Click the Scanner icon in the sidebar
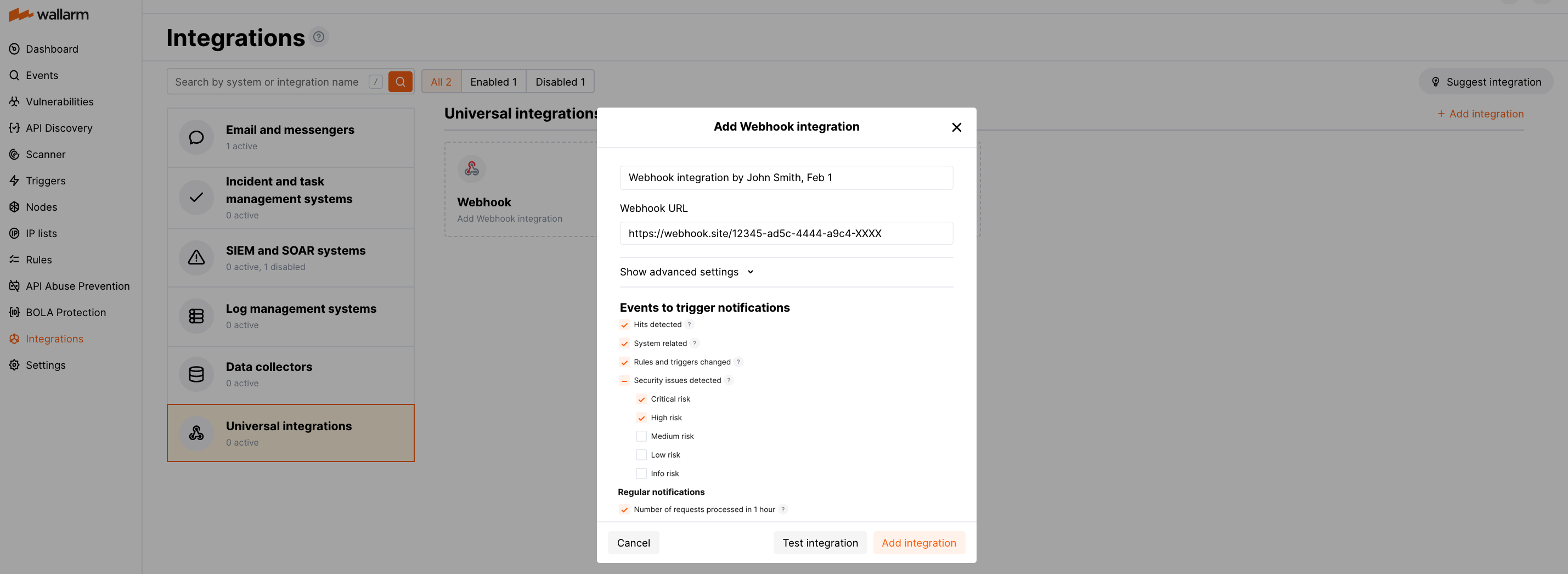 14,154
